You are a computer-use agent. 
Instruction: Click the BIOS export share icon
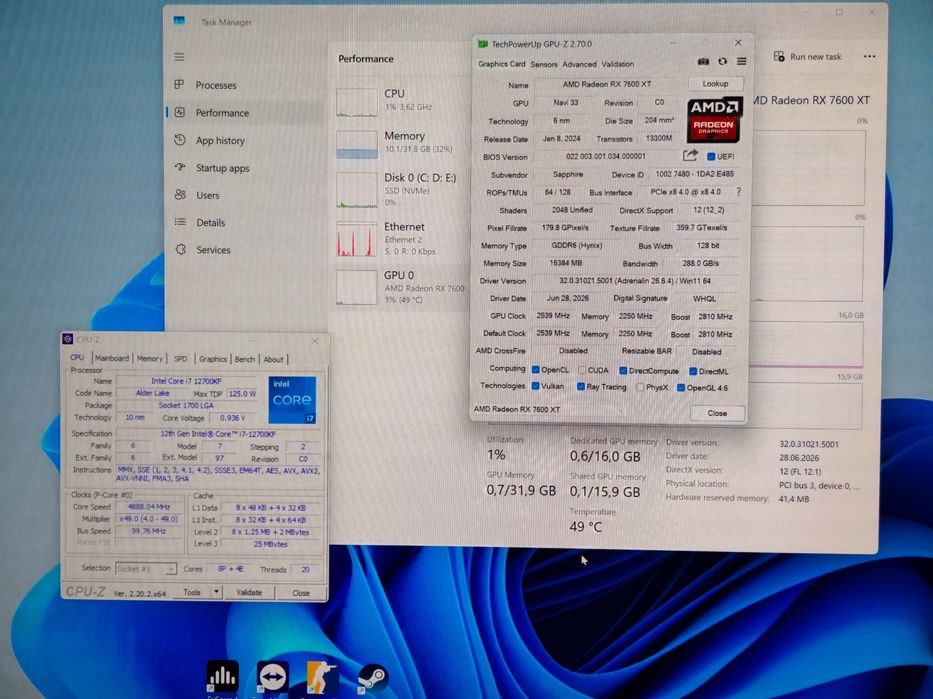(690, 156)
